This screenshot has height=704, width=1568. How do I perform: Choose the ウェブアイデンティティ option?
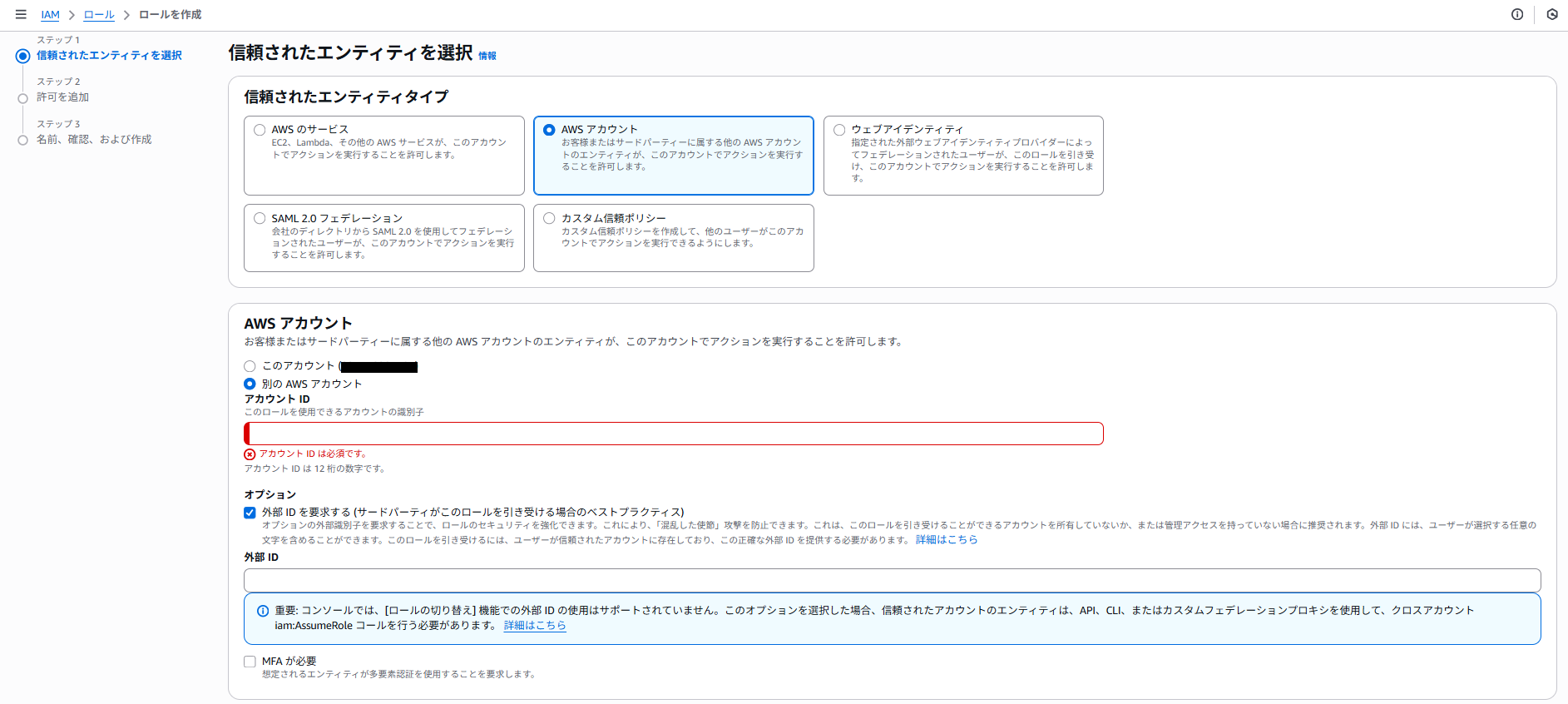tap(839, 130)
